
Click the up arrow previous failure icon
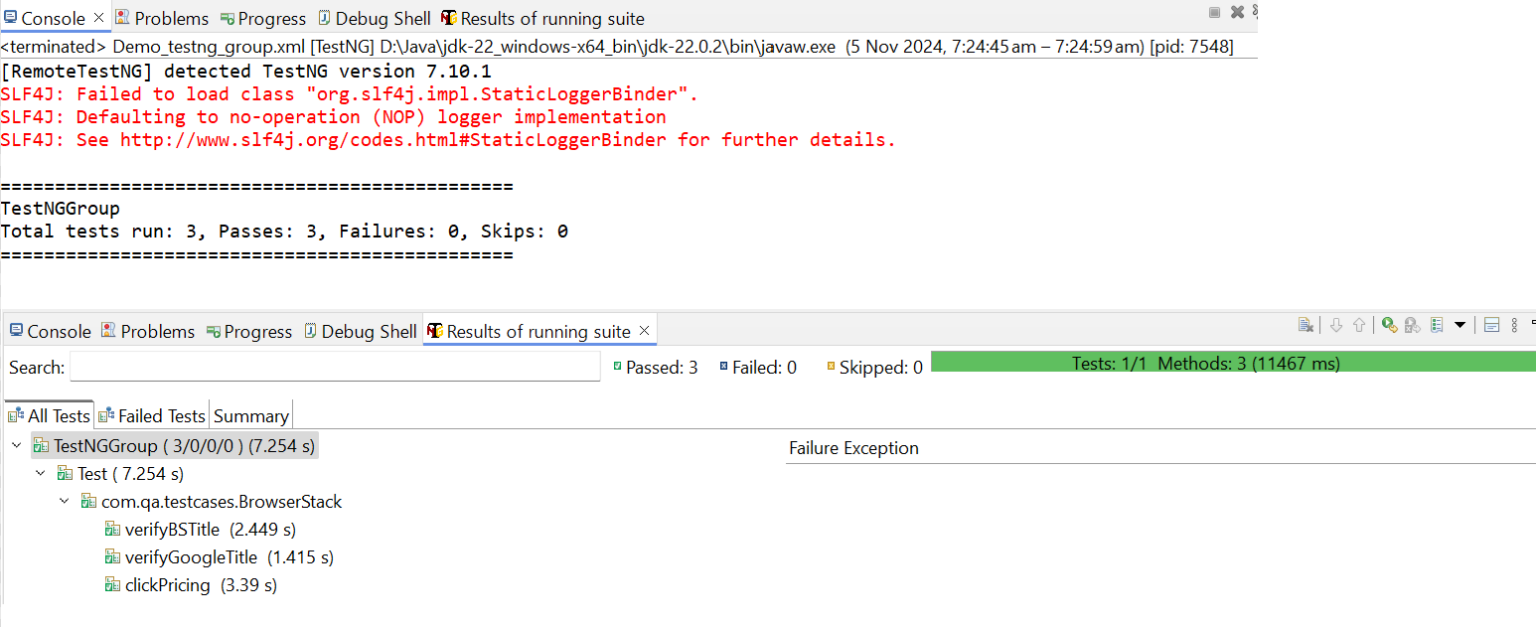1359,325
